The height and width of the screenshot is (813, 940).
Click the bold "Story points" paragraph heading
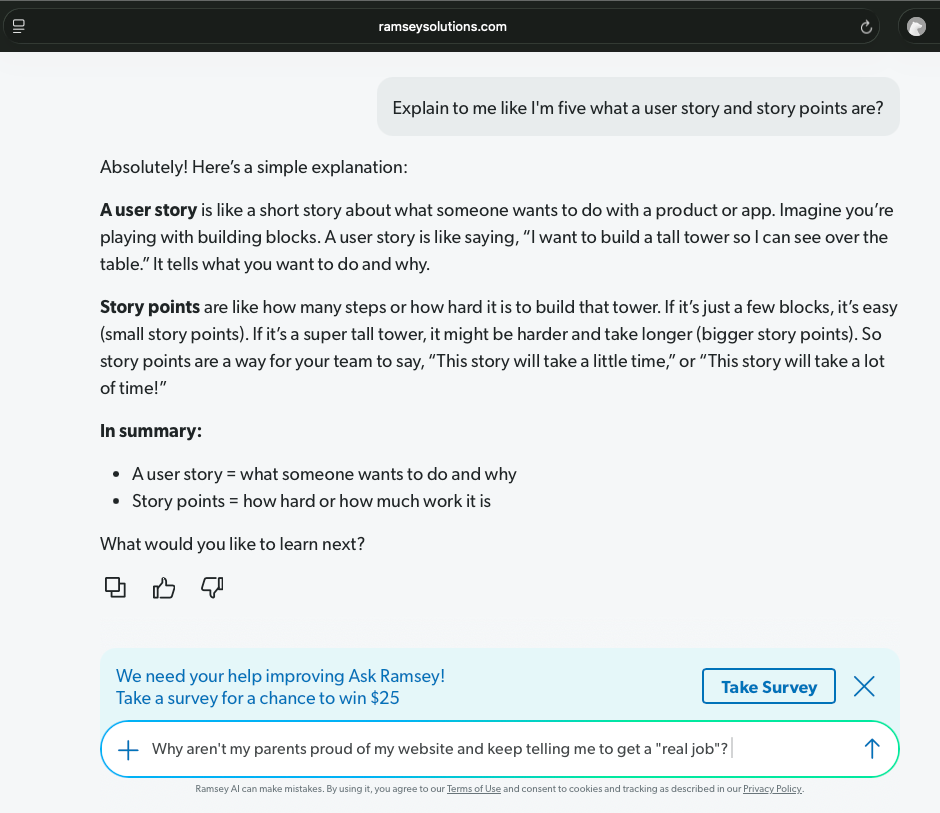point(150,308)
